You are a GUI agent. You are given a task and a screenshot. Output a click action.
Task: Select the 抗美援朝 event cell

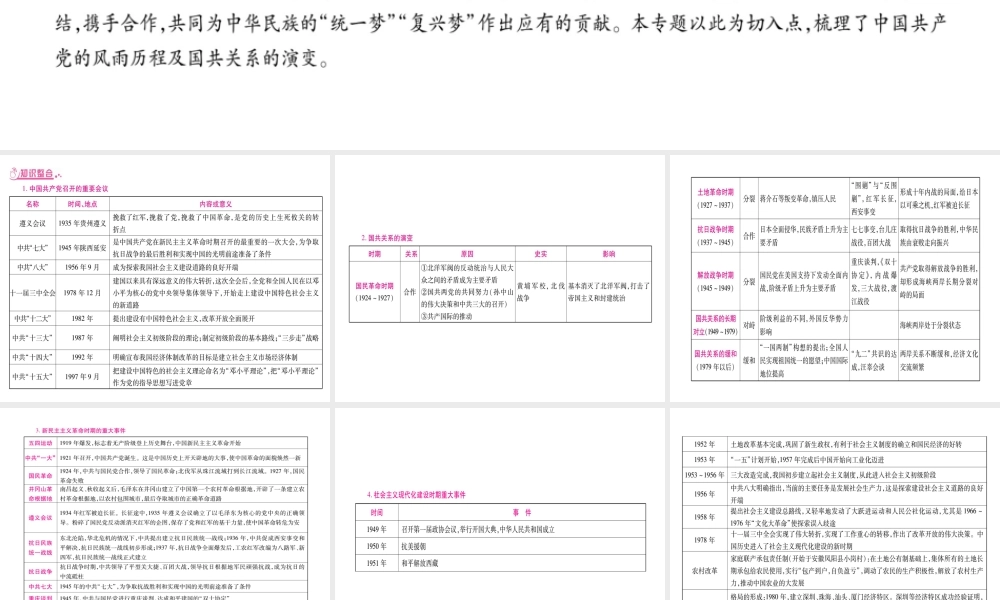pyautogui.click(x=522, y=546)
